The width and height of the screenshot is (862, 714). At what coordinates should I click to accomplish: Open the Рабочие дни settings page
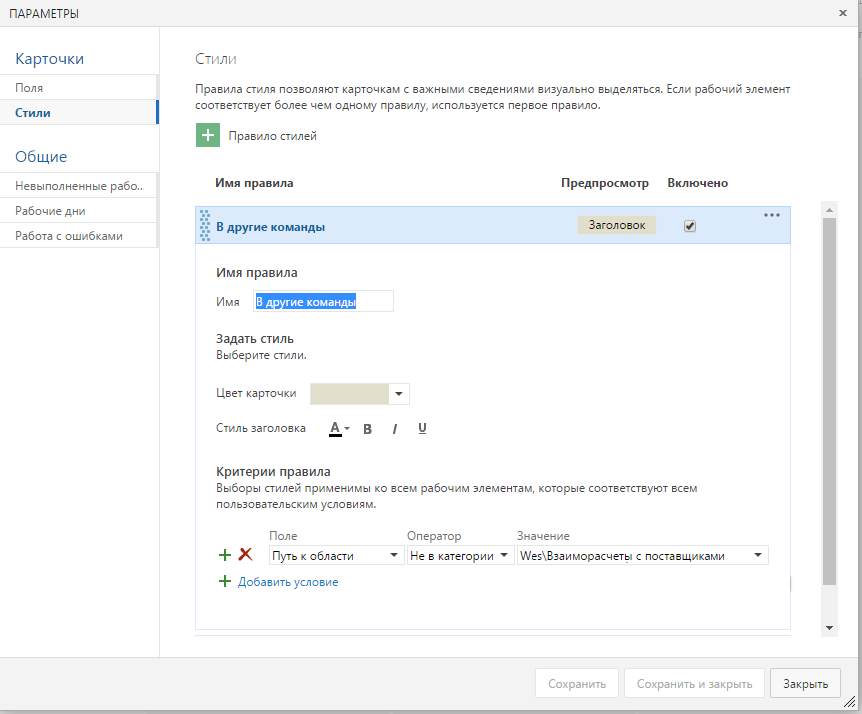pyautogui.click(x=50, y=211)
